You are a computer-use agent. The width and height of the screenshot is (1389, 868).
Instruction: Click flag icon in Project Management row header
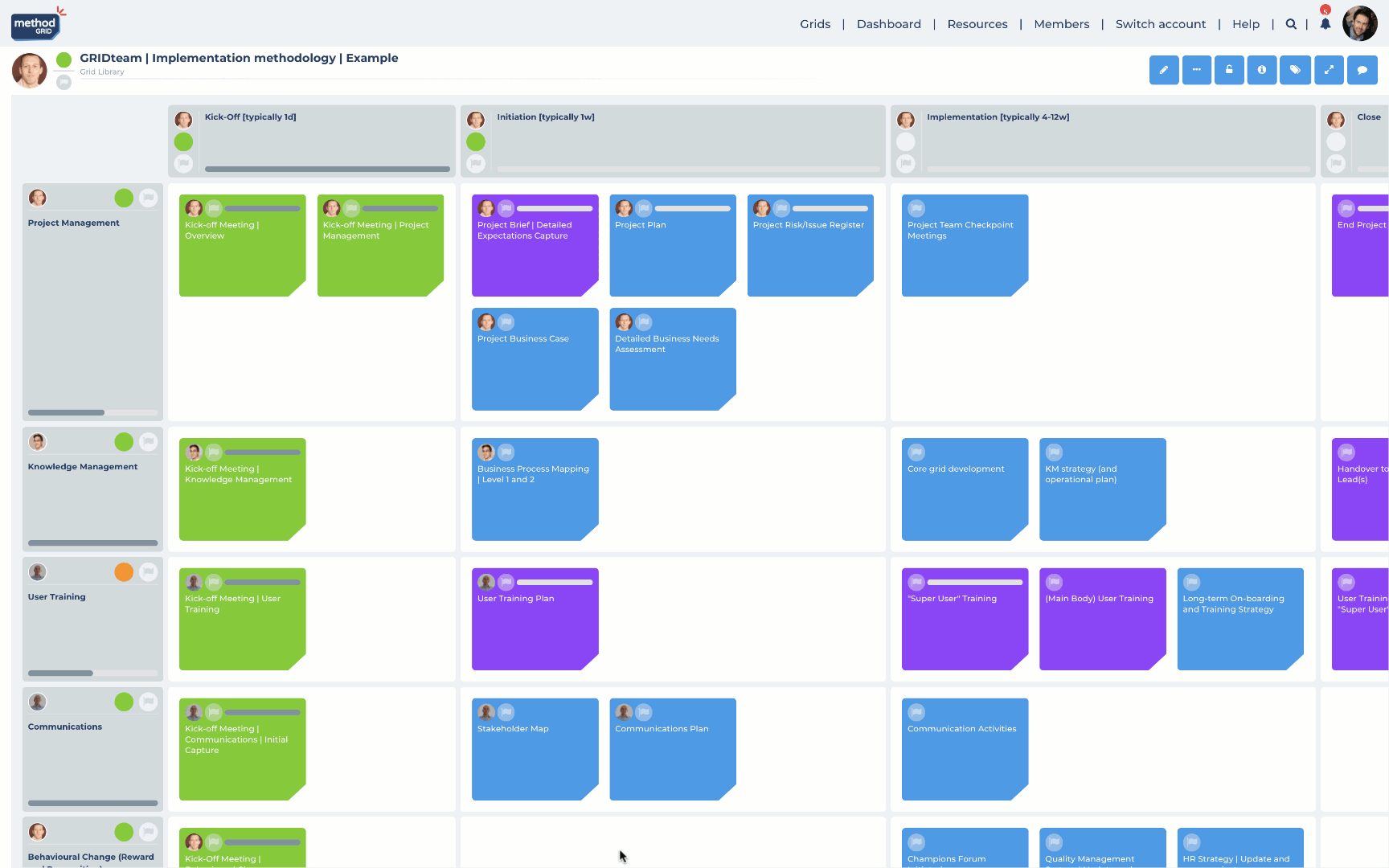coord(149,198)
